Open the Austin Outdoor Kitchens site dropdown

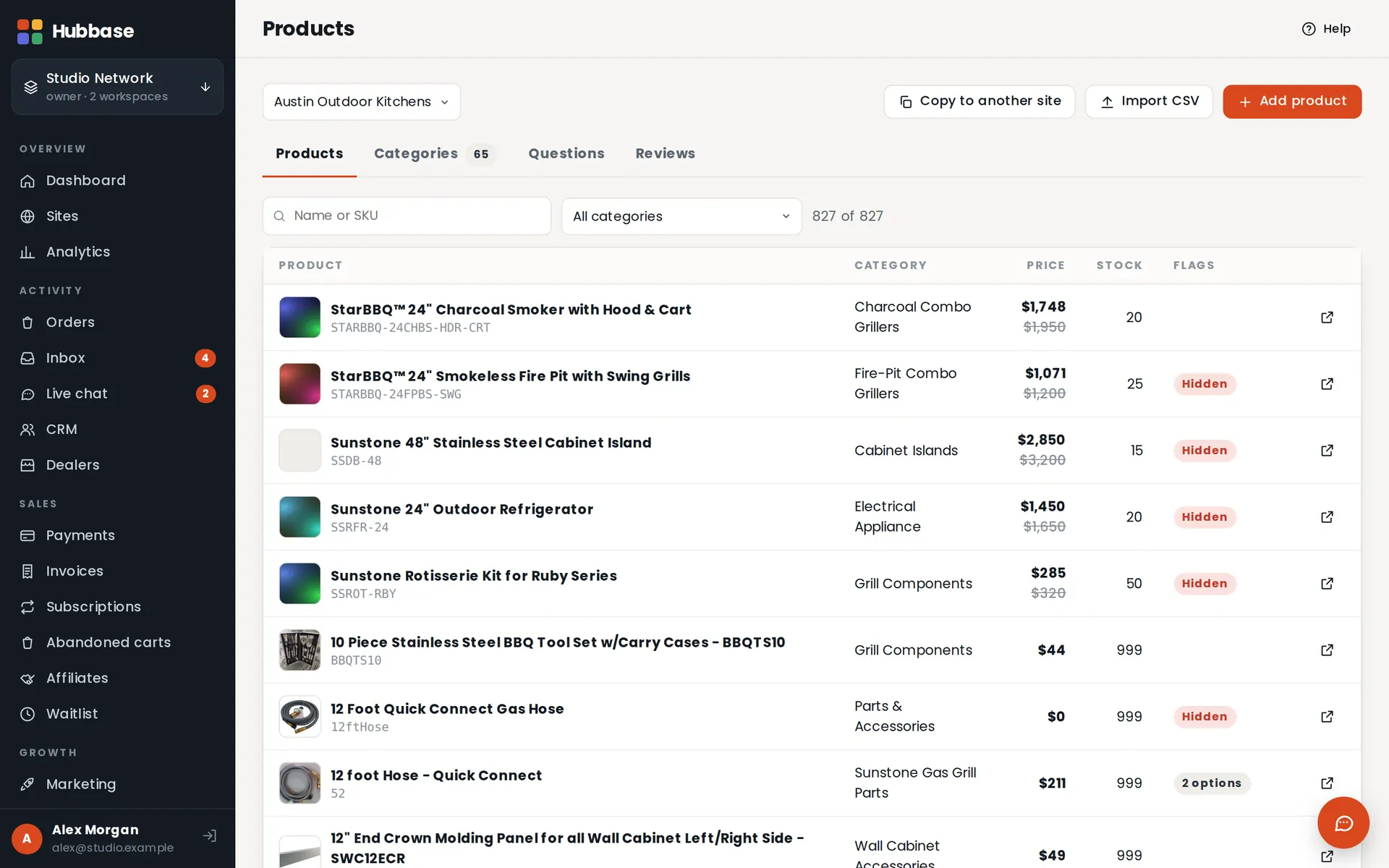(x=361, y=102)
